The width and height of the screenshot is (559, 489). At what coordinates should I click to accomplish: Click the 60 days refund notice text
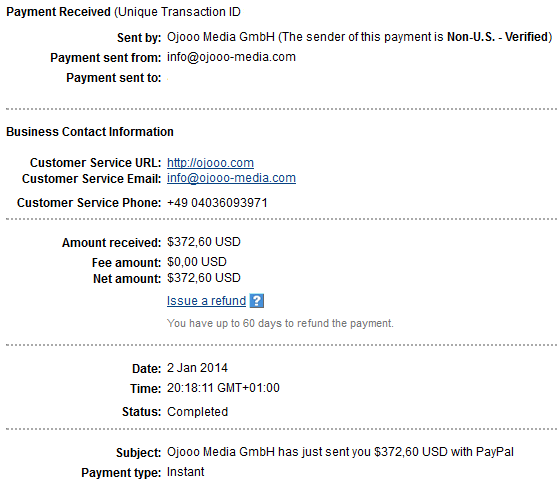pos(280,323)
